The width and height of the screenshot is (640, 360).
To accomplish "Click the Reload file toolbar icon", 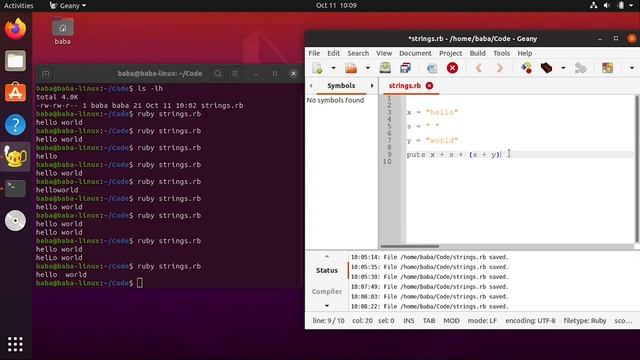I will pos(432,68).
